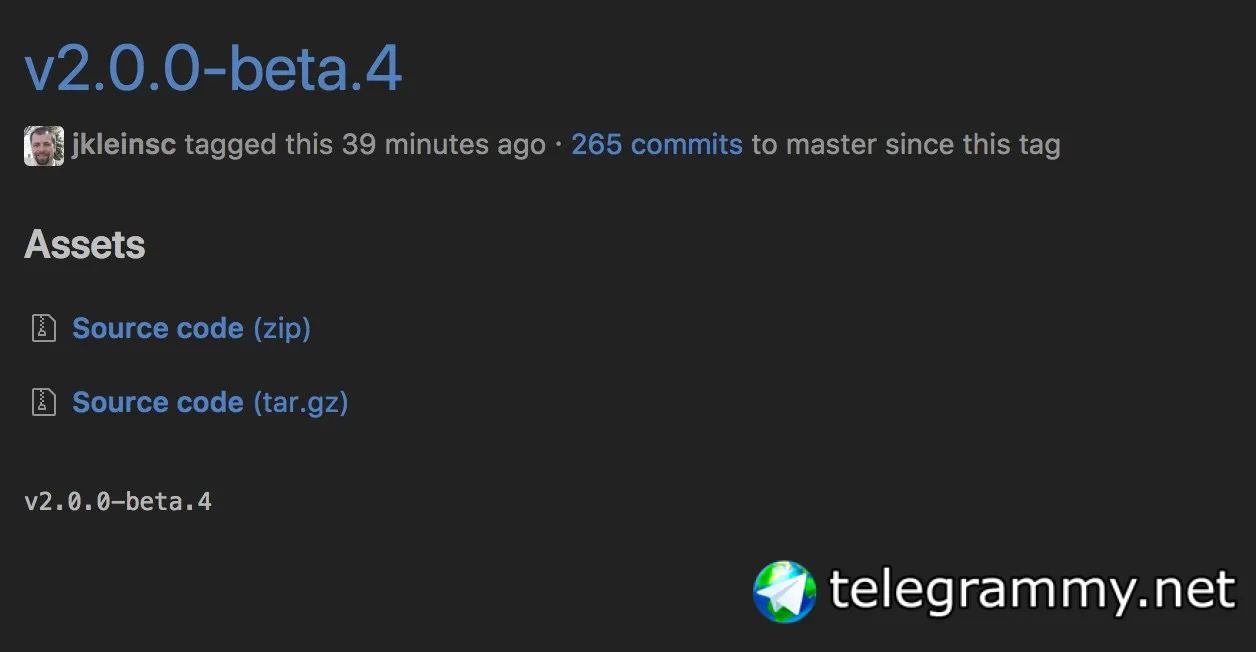Select the (tar.gz) format label
Image resolution: width=1256 pixels, height=652 pixels.
(x=300, y=402)
